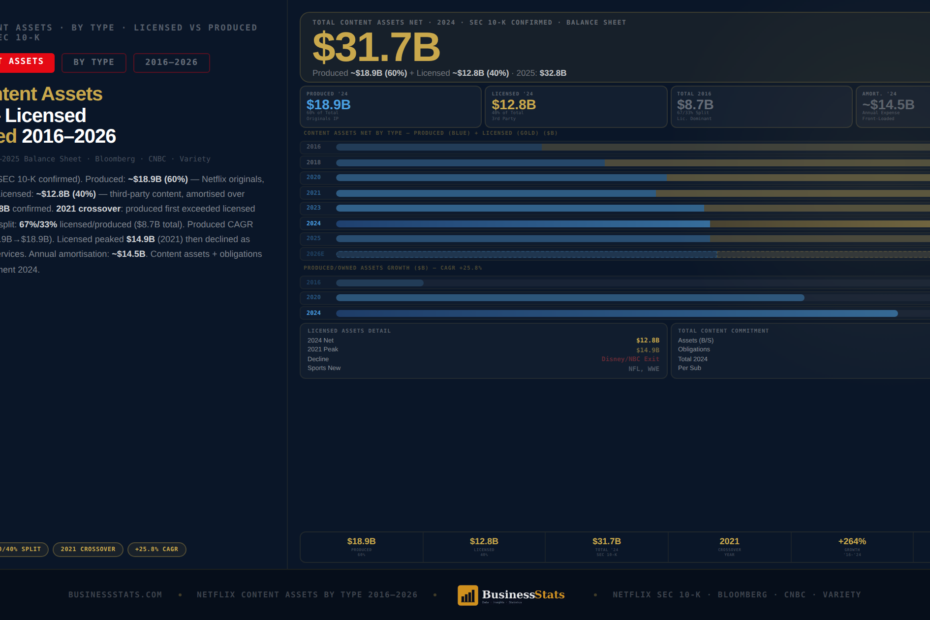The height and width of the screenshot is (620, 930).
Task: Click the Balance Sheet · Bloomberg · CNBC · Variety source line
Action: click(x=105, y=159)
